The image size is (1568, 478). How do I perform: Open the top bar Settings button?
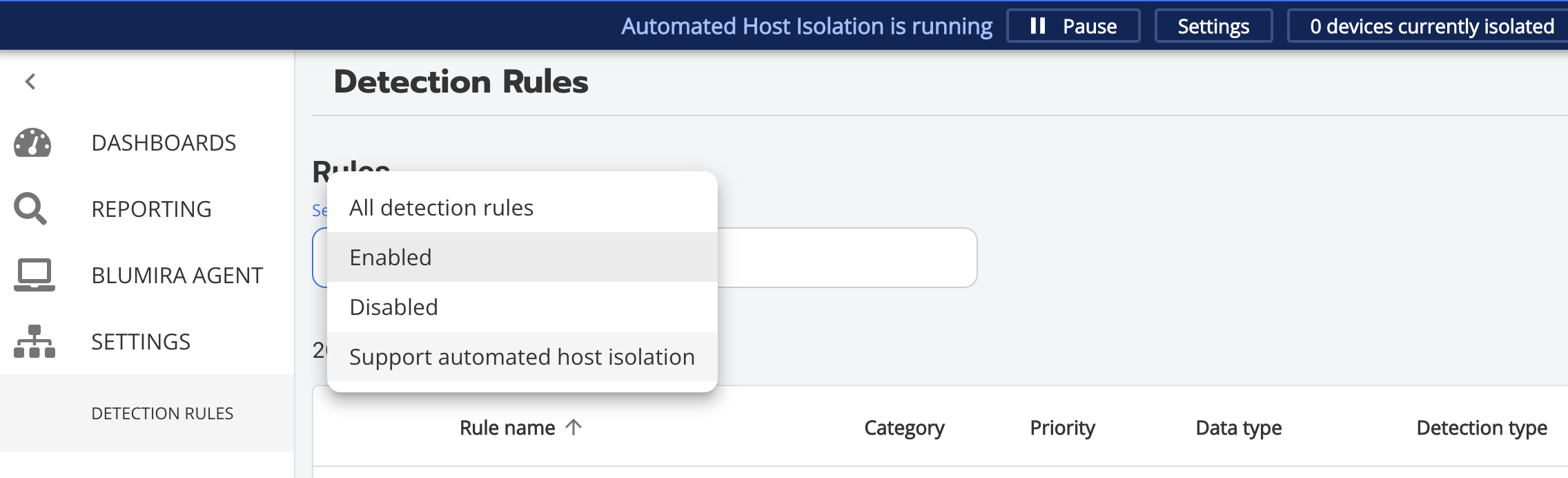[1213, 26]
